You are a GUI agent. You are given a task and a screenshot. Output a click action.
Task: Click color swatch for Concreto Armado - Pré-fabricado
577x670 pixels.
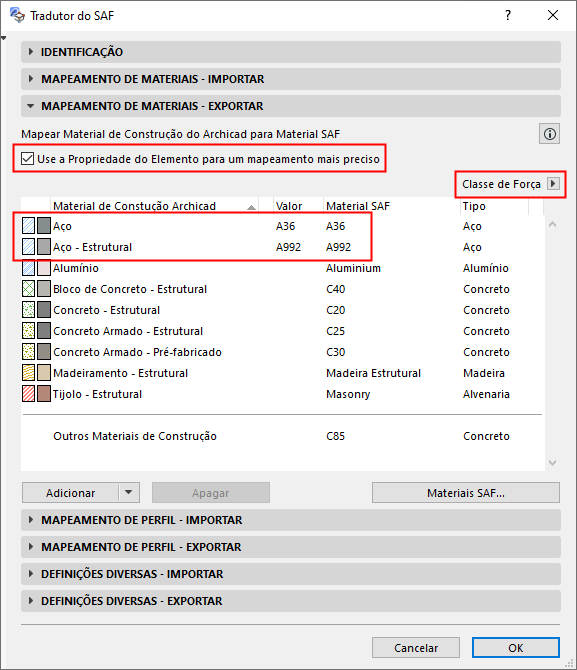pyautogui.click(x=44, y=352)
